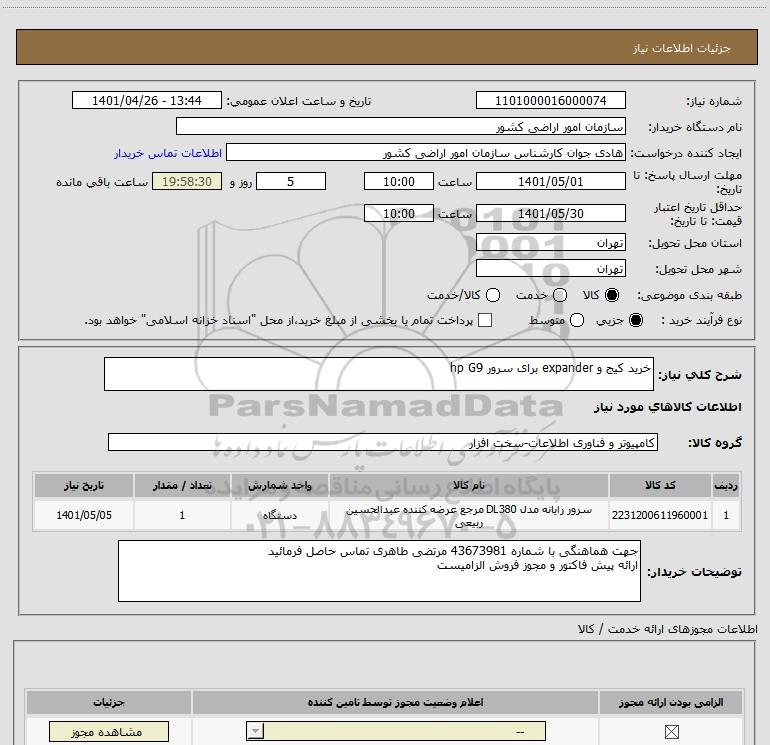770x745 pixels.
Task: Click the general need description text box
Action: pos(379,374)
